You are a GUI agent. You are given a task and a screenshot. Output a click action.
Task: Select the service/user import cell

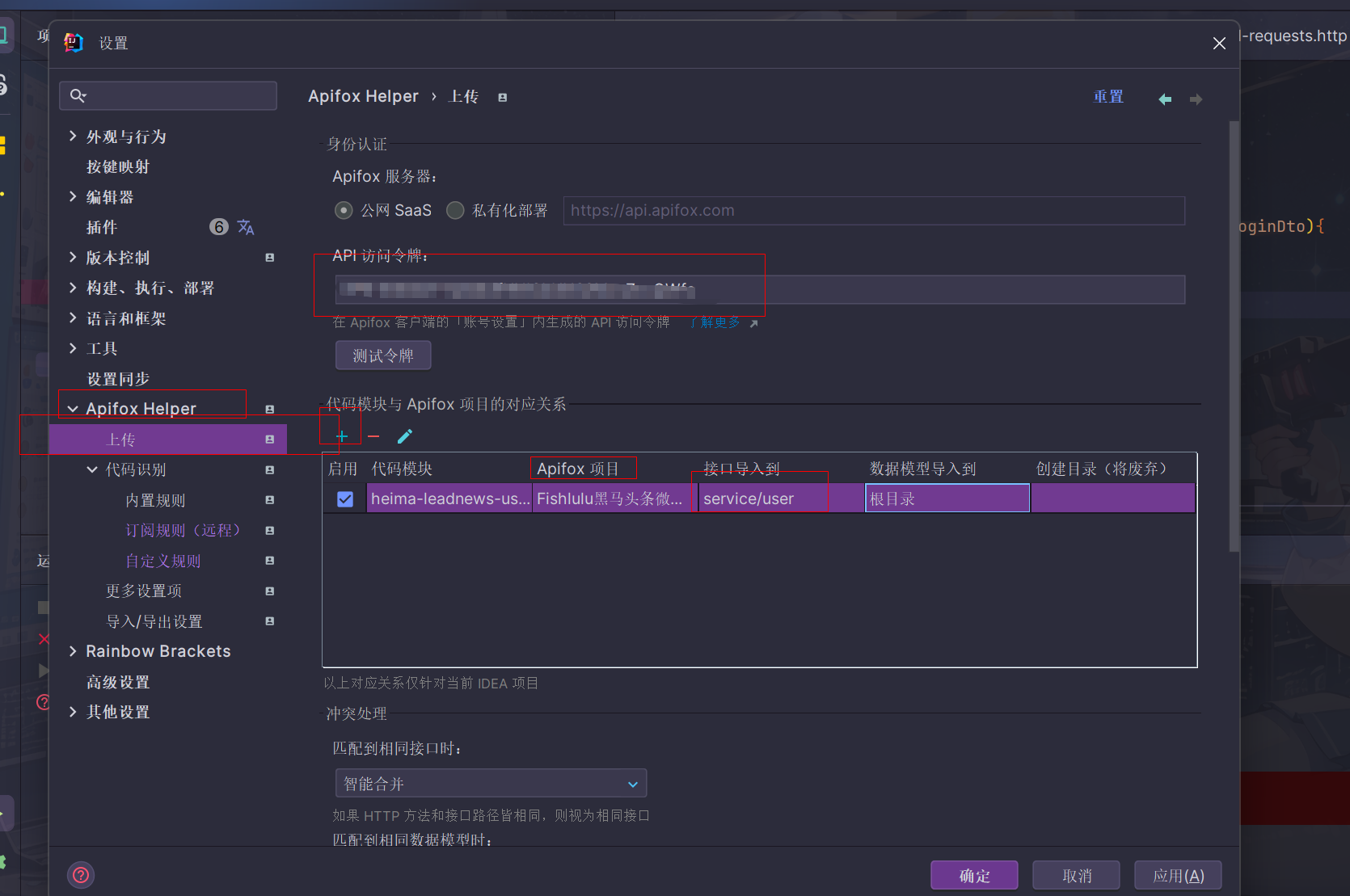781,498
